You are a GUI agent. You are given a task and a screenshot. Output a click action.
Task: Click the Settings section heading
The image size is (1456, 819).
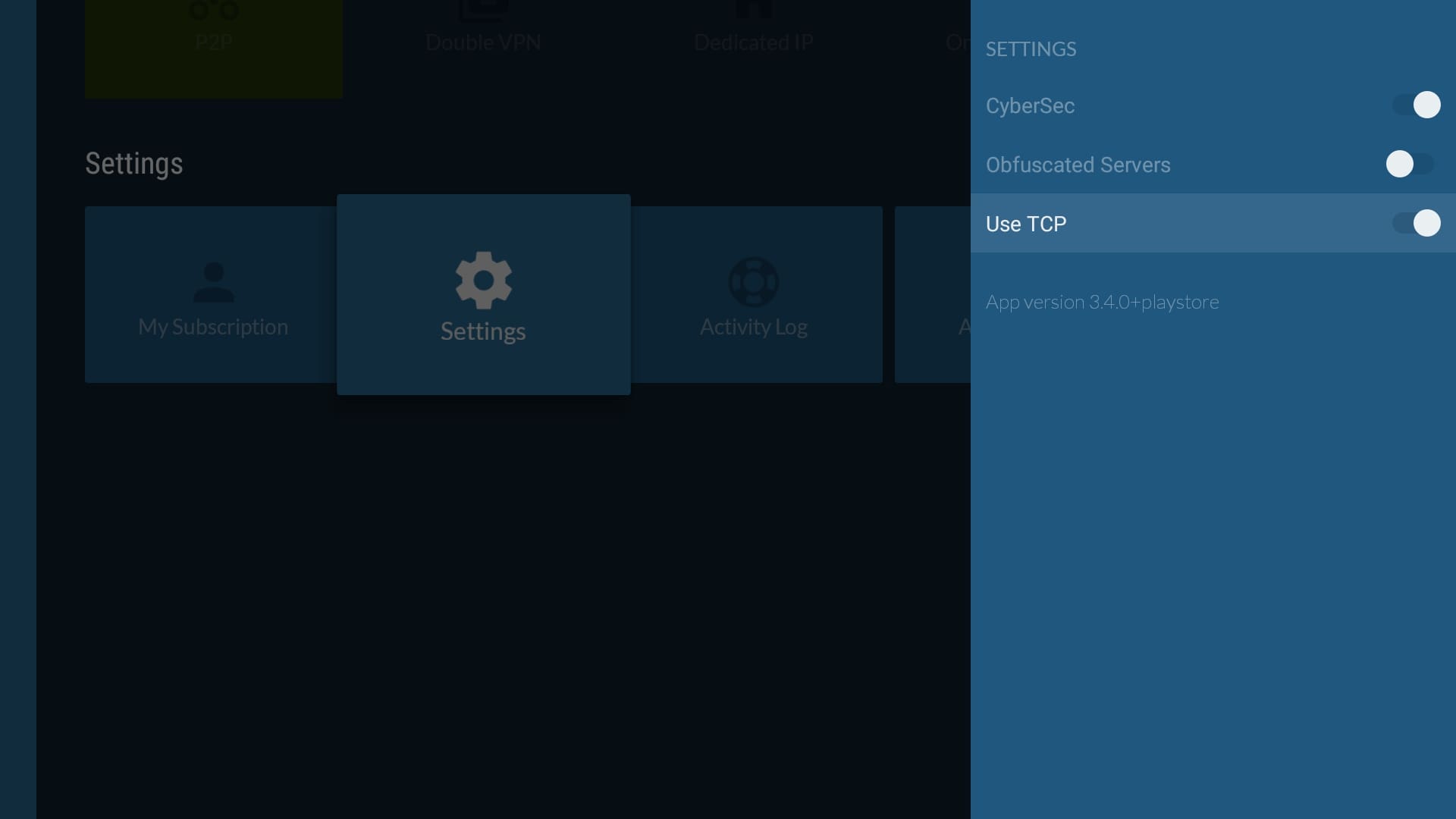coord(134,164)
